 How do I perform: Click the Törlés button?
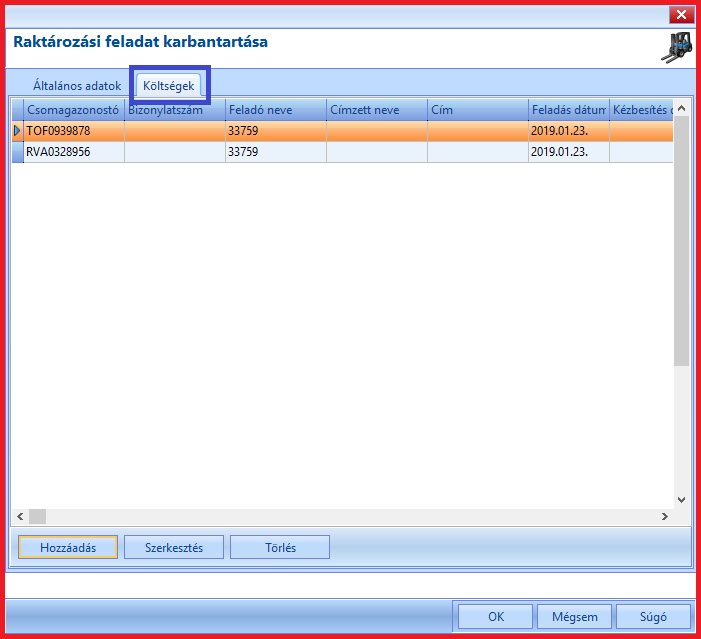(280, 547)
